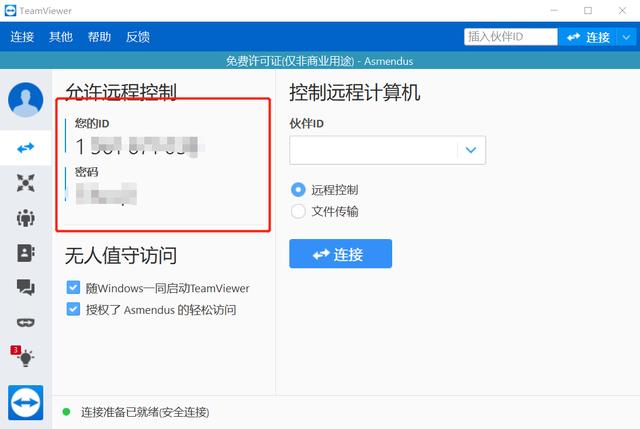Open the 连接 menu
This screenshot has height=429, width=640.
22,37
